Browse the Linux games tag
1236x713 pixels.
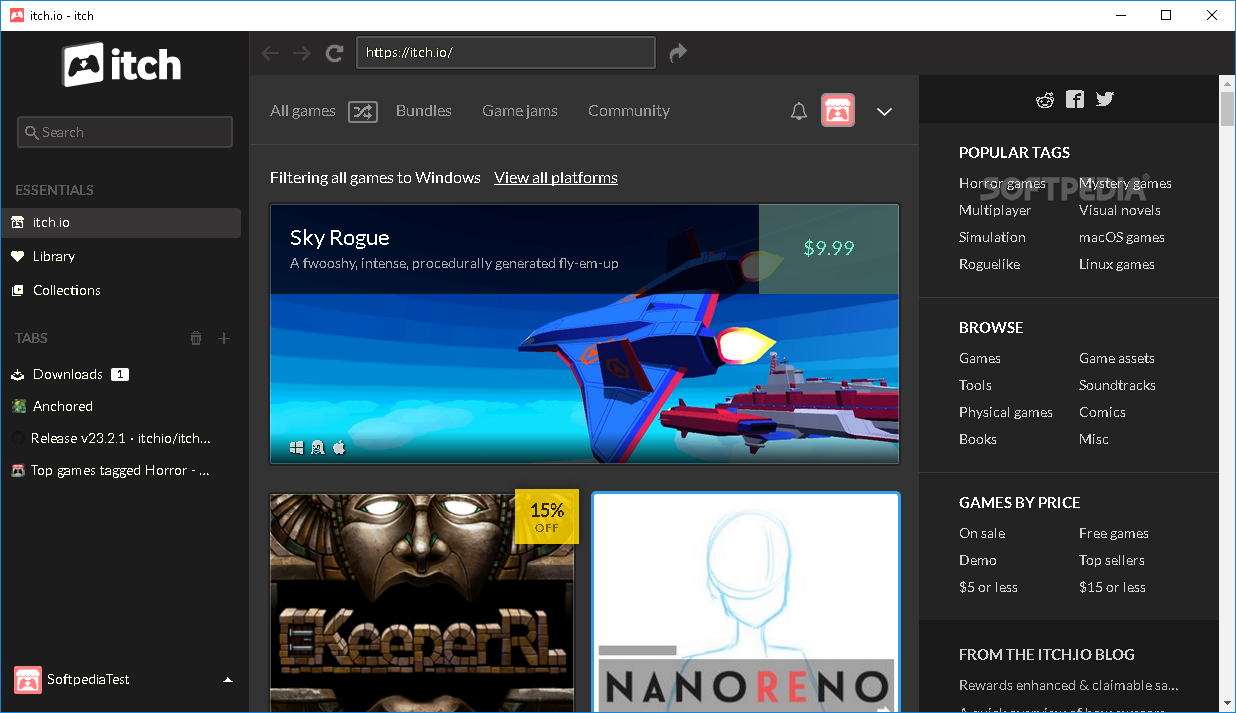[x=1117, y=264]
